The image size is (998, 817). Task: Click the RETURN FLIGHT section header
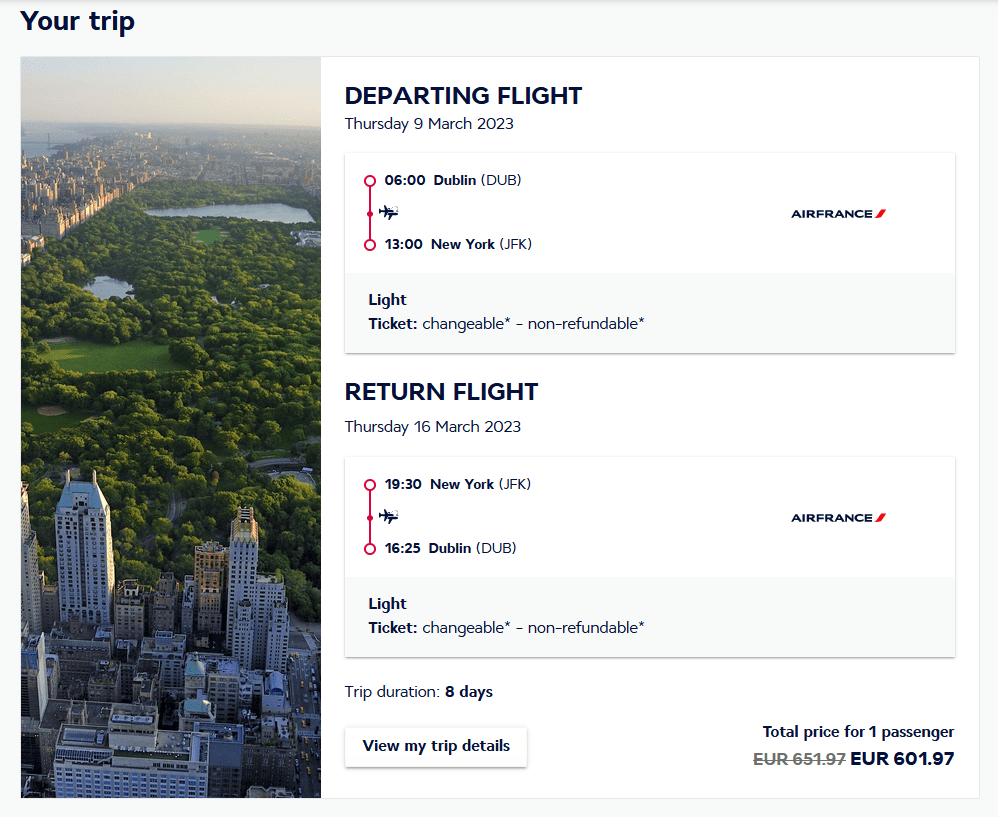click(x=441, y=392)
